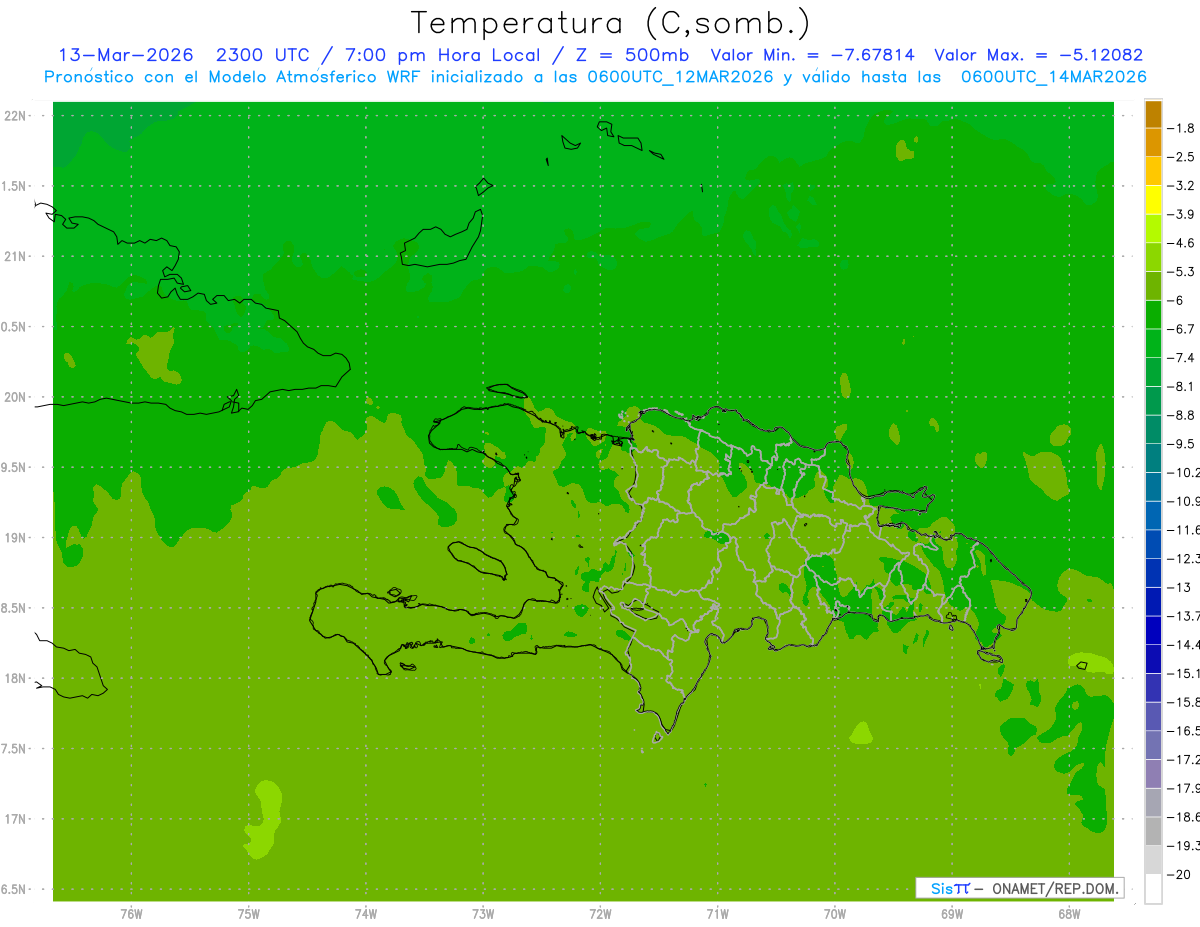Click the '20N' latitude label
The width and height of the screenshot is (1200, 927).
[16, 397]
